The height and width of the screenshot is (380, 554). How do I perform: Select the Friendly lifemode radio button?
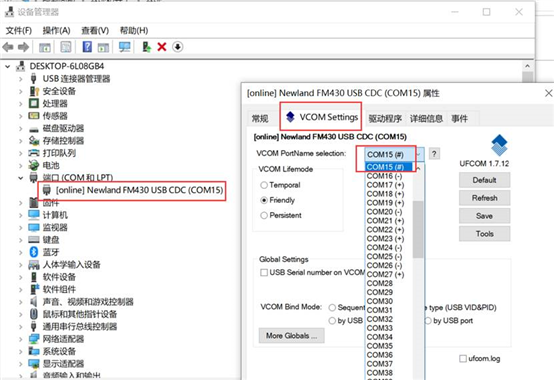[264, 200]
